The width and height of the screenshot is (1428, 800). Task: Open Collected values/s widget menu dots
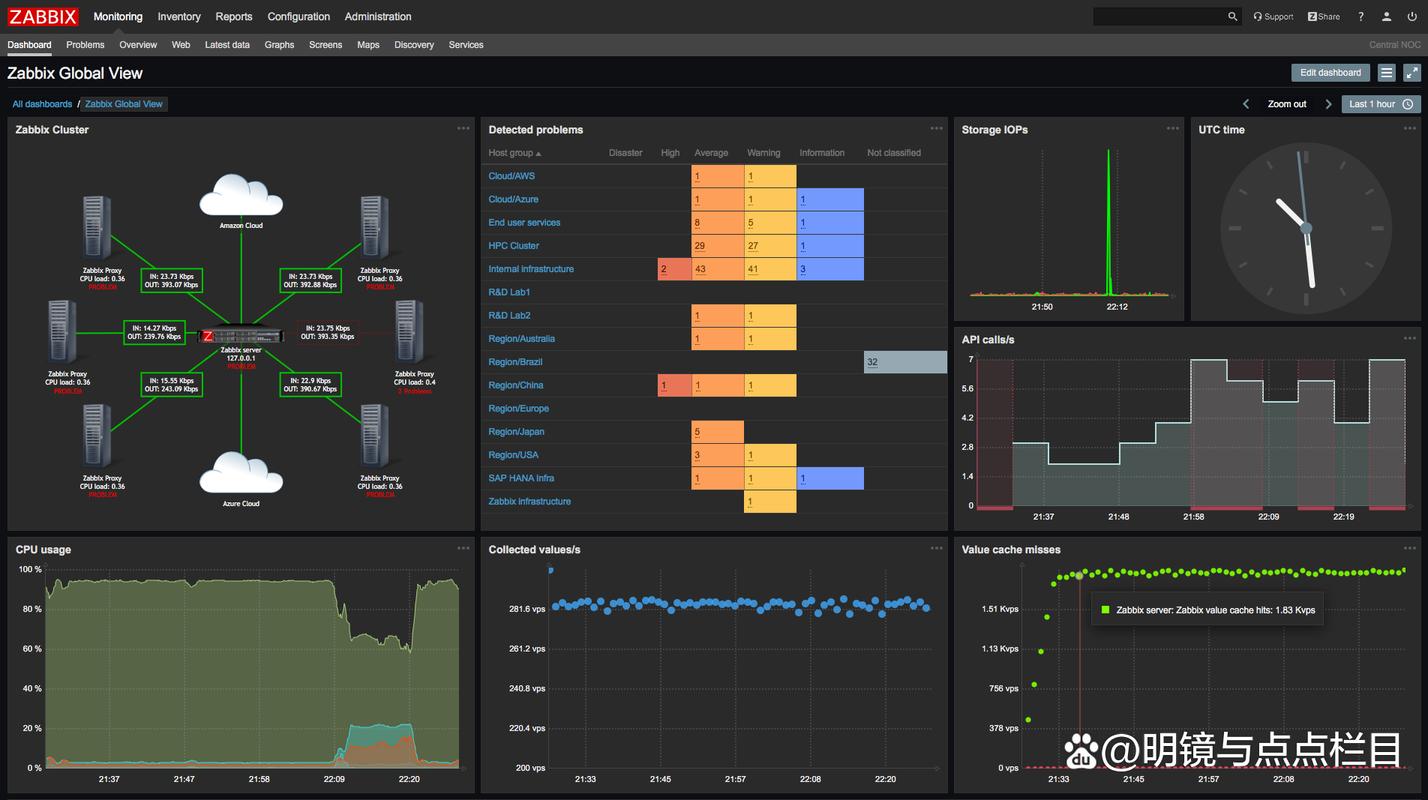936,549
